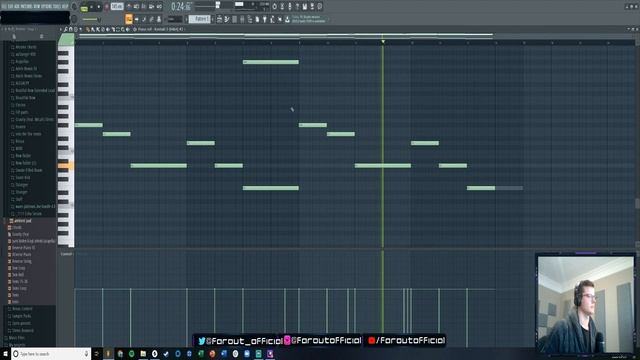Toggle the countdown before recording icon

coord(144,6)
